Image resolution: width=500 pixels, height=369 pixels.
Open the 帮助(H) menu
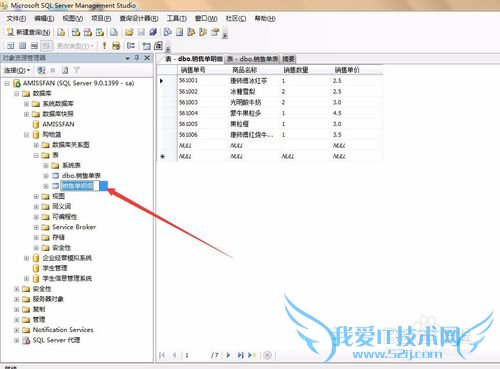[x=265, y=18]
